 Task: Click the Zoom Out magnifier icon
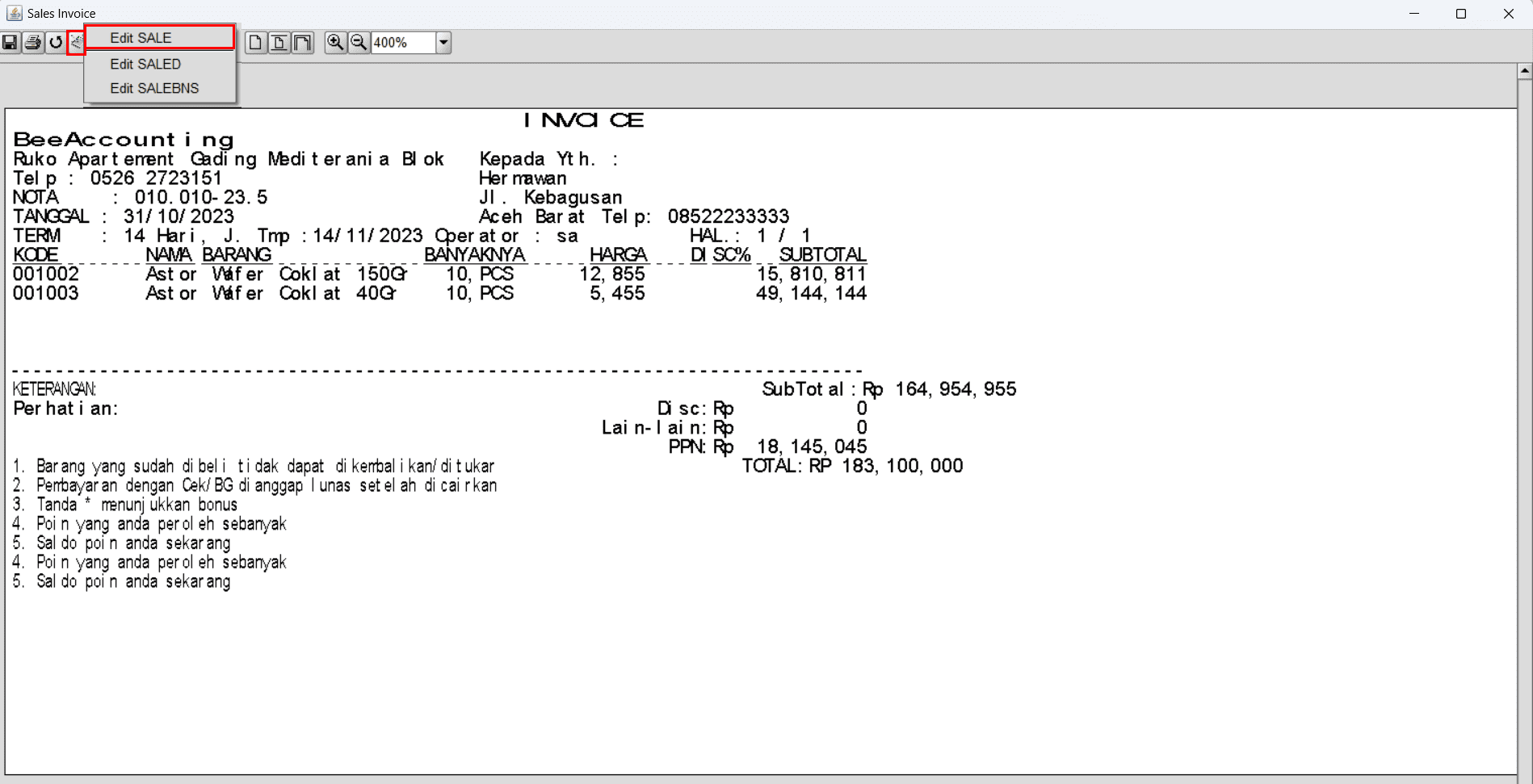coord(359,43)
